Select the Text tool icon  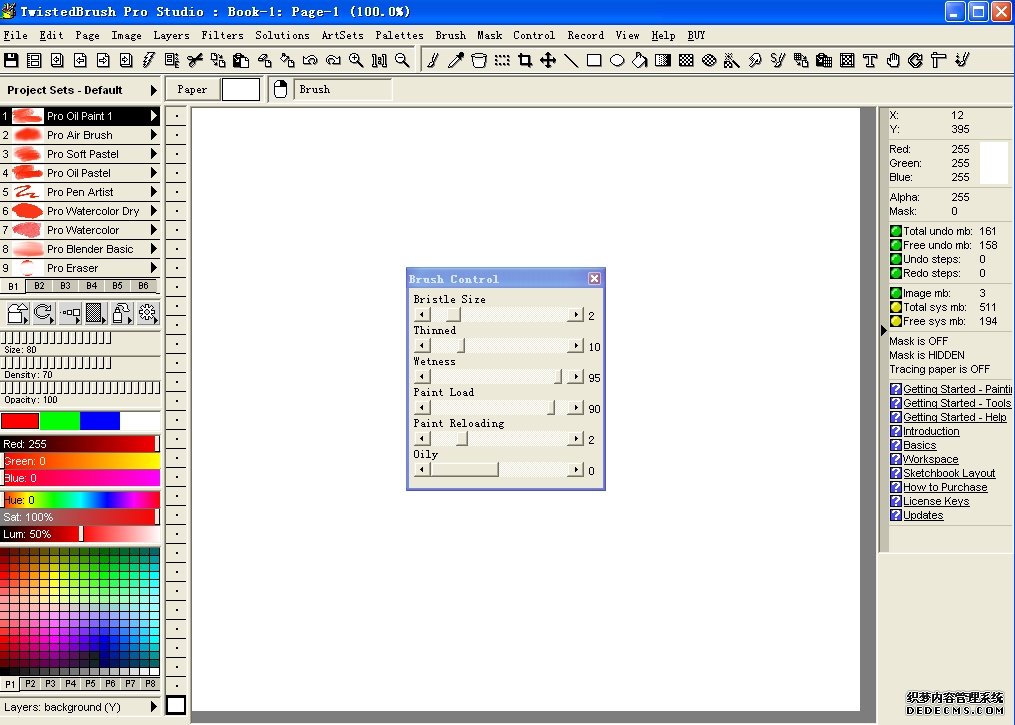[870, 60]
